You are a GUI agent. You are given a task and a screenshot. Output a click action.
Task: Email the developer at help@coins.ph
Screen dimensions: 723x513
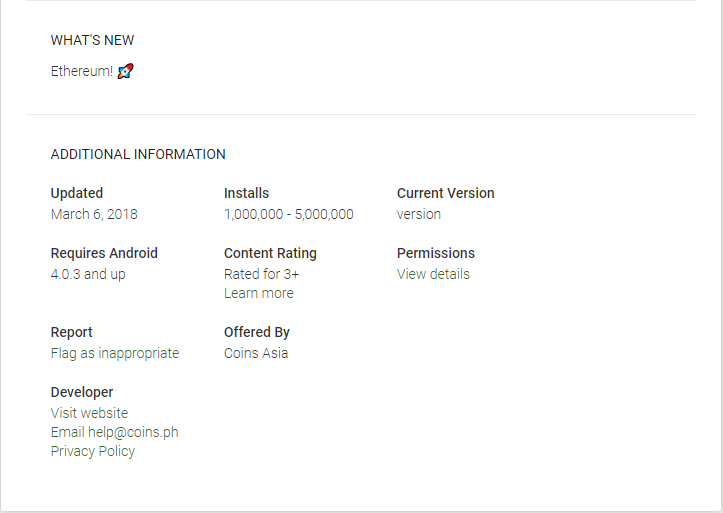pos(114,432)
